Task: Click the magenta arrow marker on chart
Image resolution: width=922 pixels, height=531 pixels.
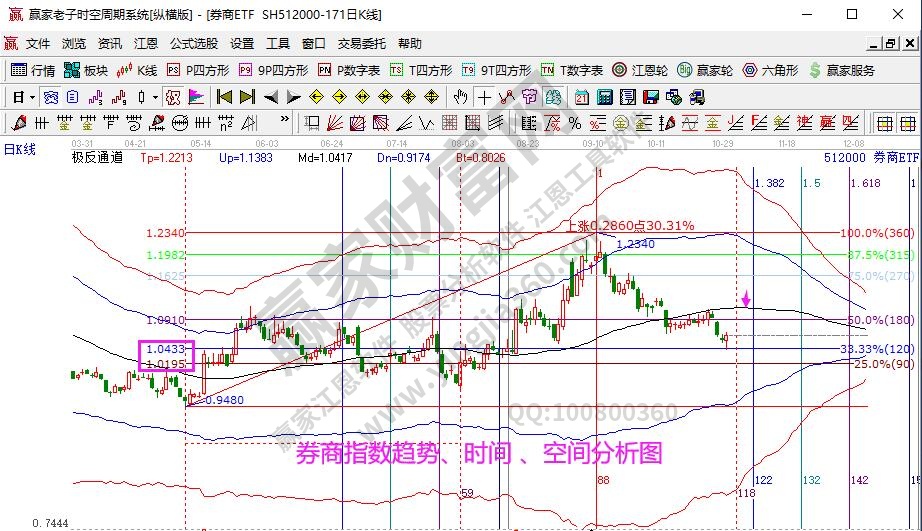Action: (x=745, y=299)
